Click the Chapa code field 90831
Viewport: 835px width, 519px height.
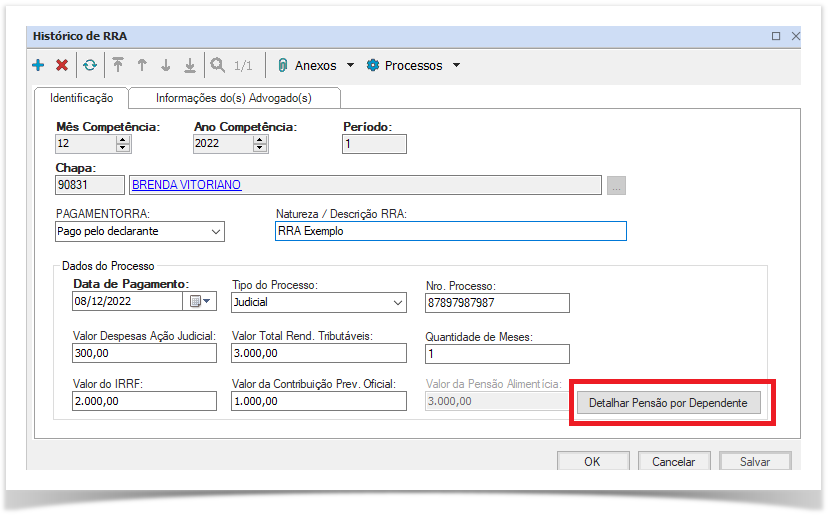coord(89,185)
